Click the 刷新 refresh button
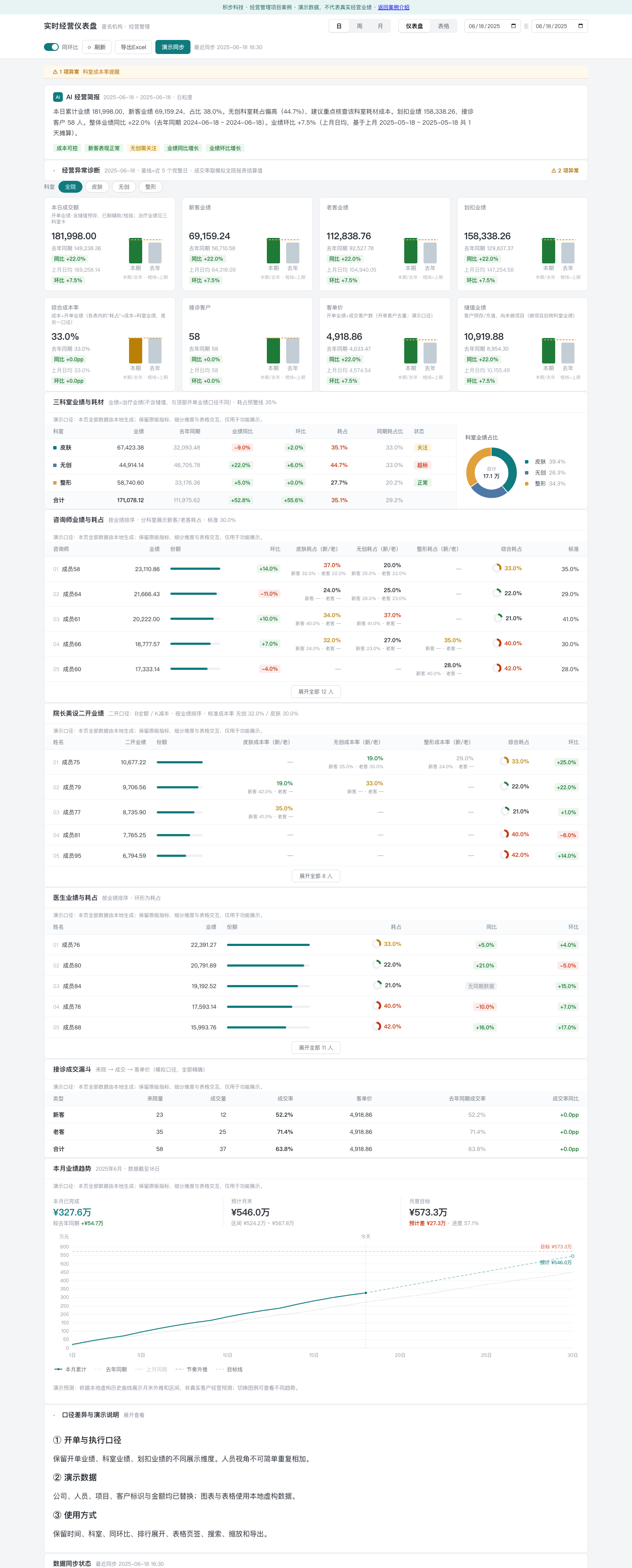Image resolution: width=632 pixels, height=1568 pixels. point(97,47)
